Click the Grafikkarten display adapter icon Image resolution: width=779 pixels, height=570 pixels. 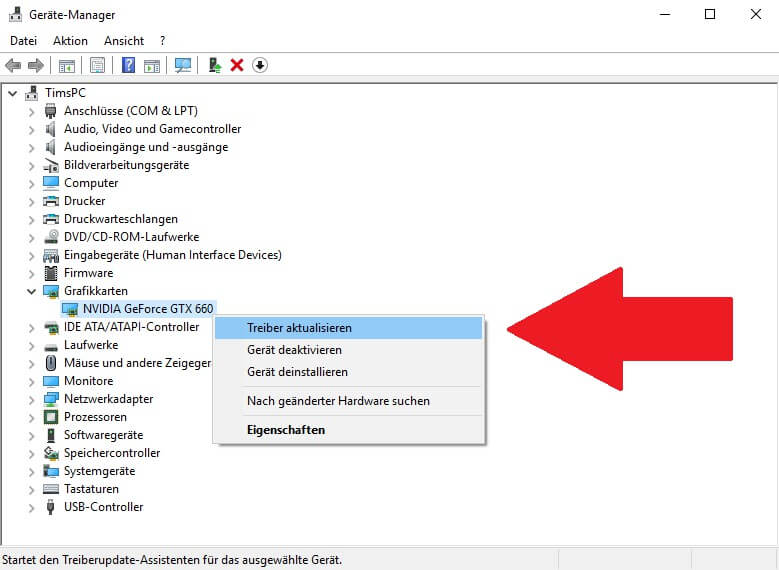[x=51, y=291]
